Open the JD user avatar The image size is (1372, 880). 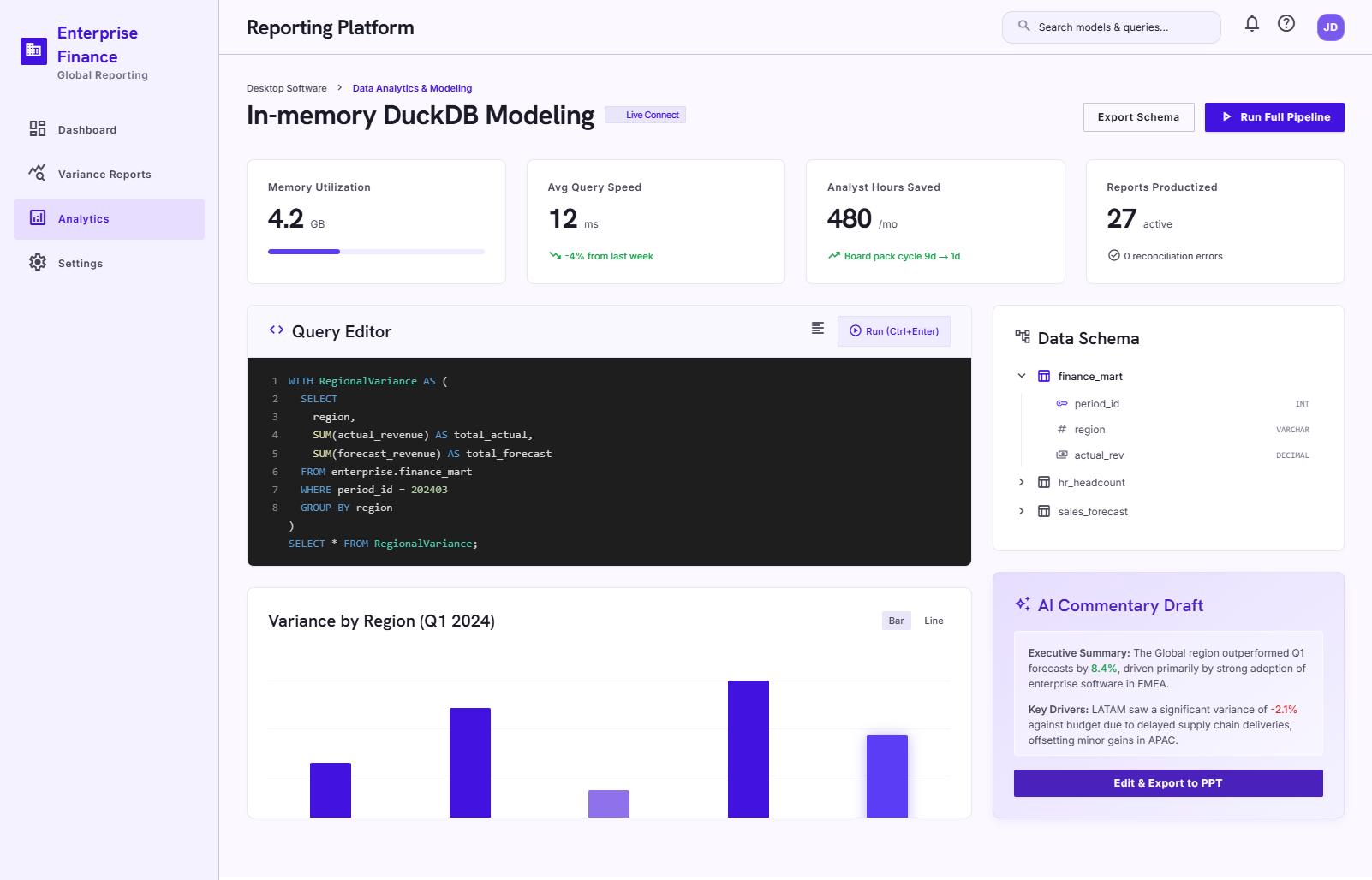[1331, 27]
